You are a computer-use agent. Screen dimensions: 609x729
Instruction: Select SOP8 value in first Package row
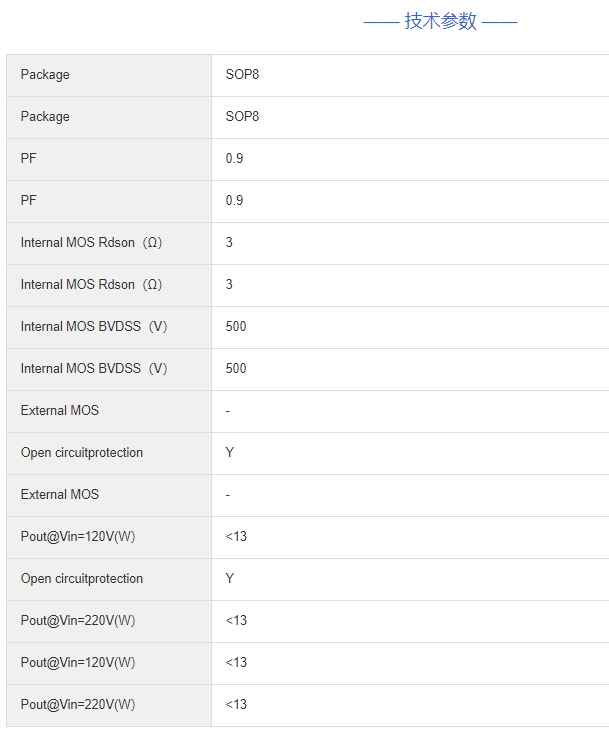pyautogui.click(x=242, y=75)
